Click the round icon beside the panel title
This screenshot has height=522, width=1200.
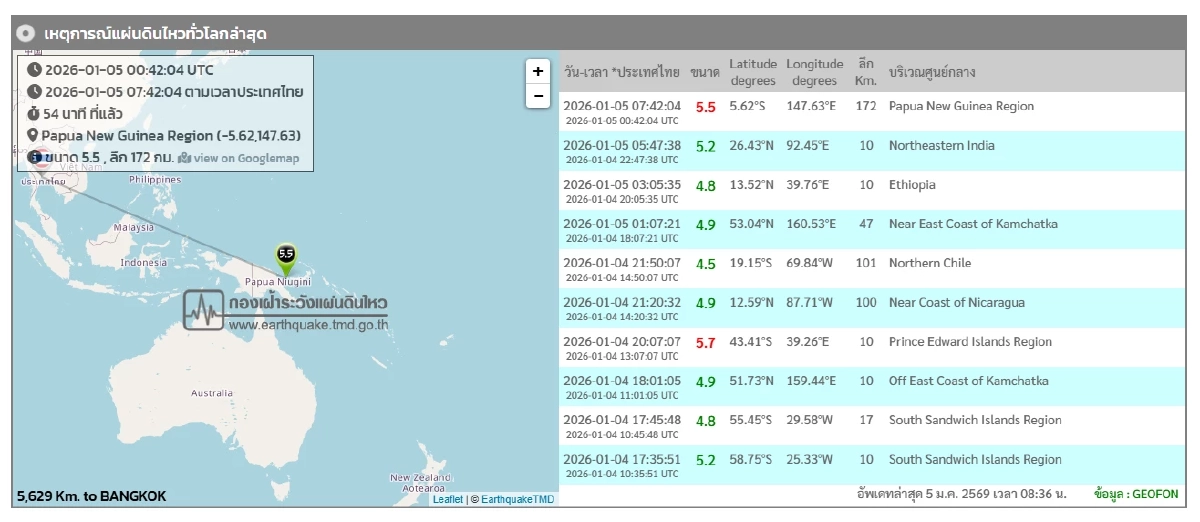coord(28,33)
